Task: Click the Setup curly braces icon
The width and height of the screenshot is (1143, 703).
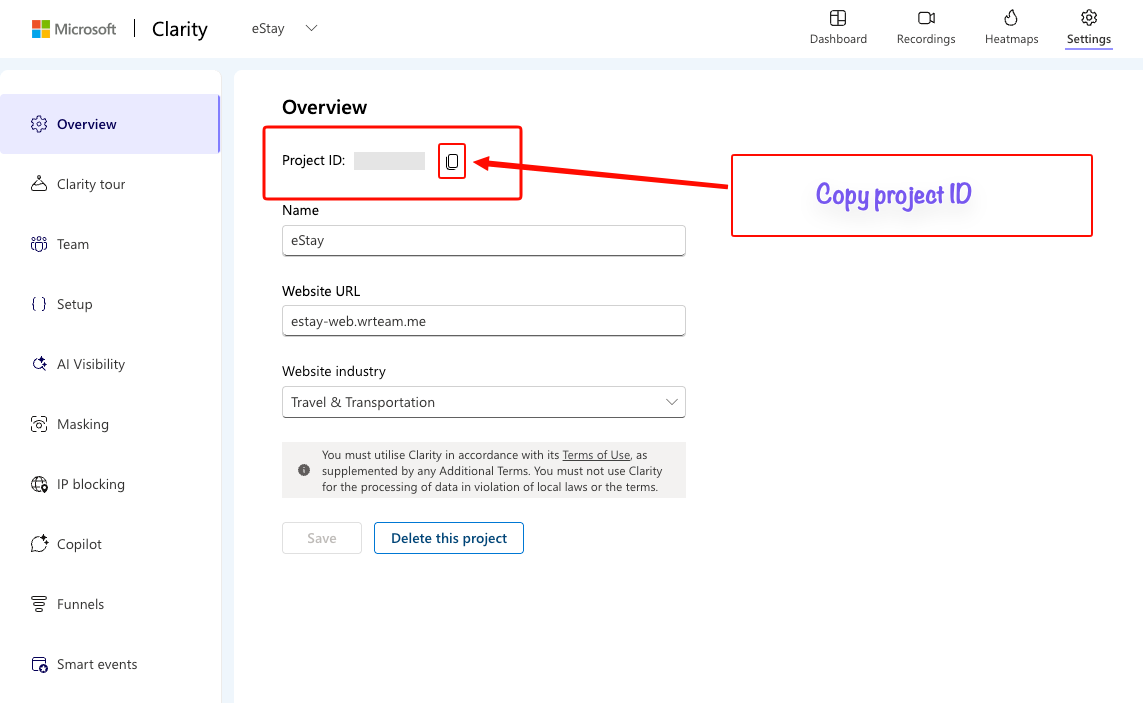Action: coord(39,304)
